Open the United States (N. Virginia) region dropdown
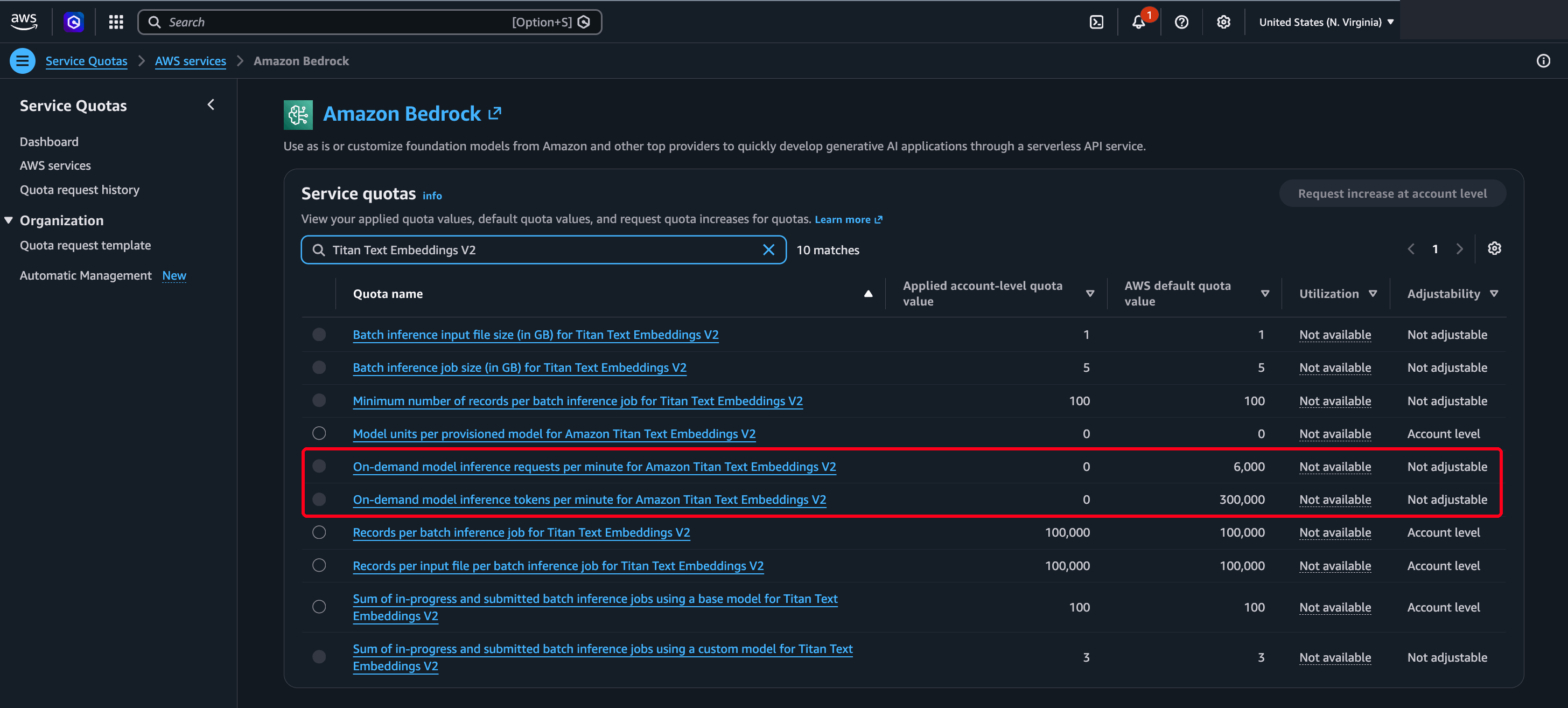1568x708 pixels. pos(1326,22)
